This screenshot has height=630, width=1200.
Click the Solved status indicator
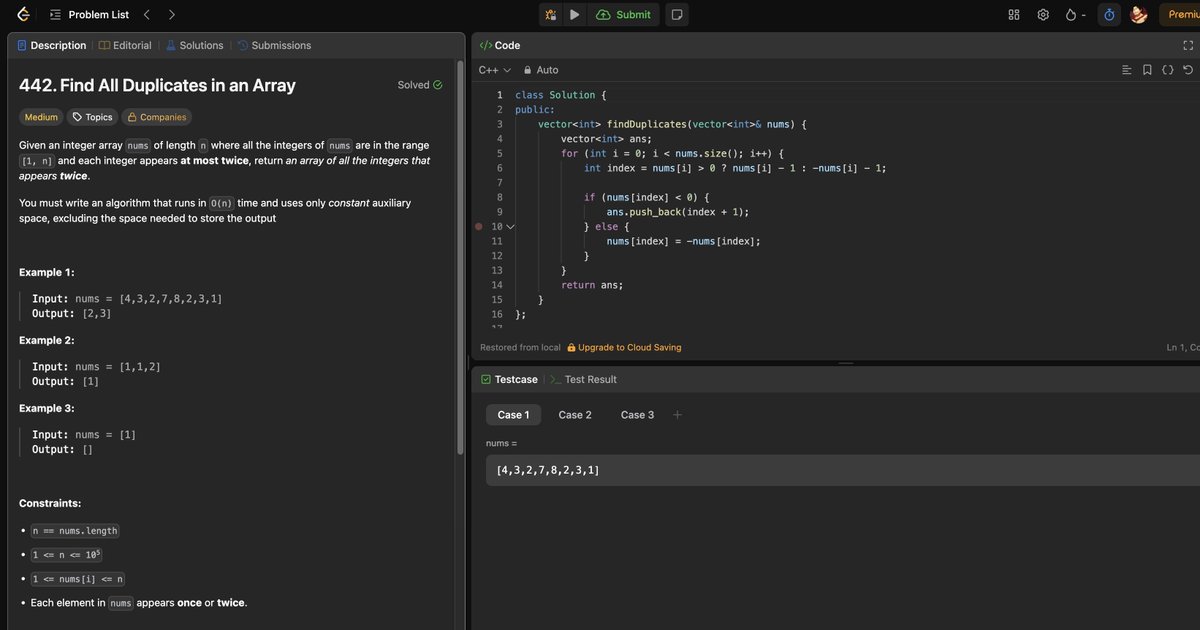pos(420,85)
